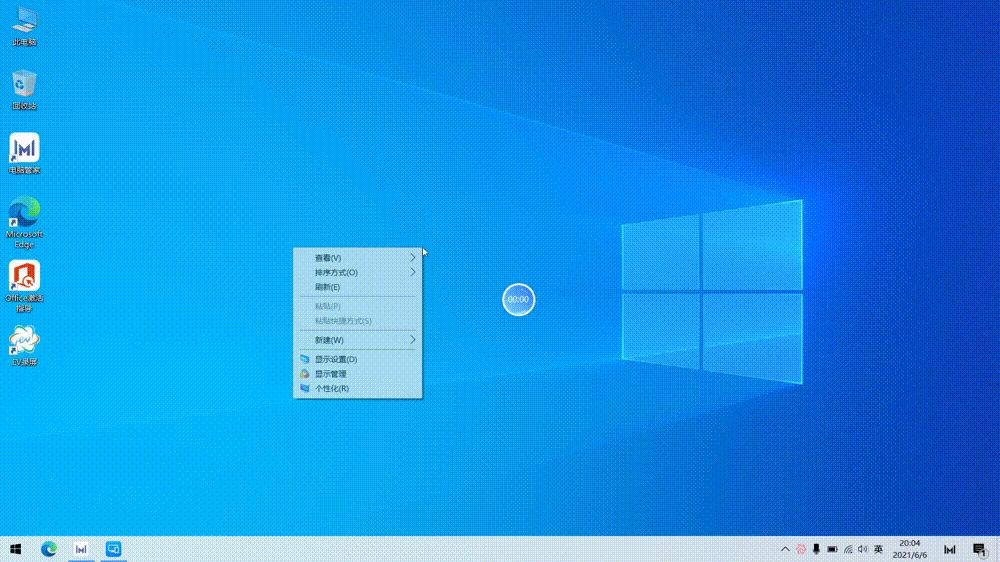
Task: Open 显示设置(D) from the context menu
Action: (x=358, y=359)
